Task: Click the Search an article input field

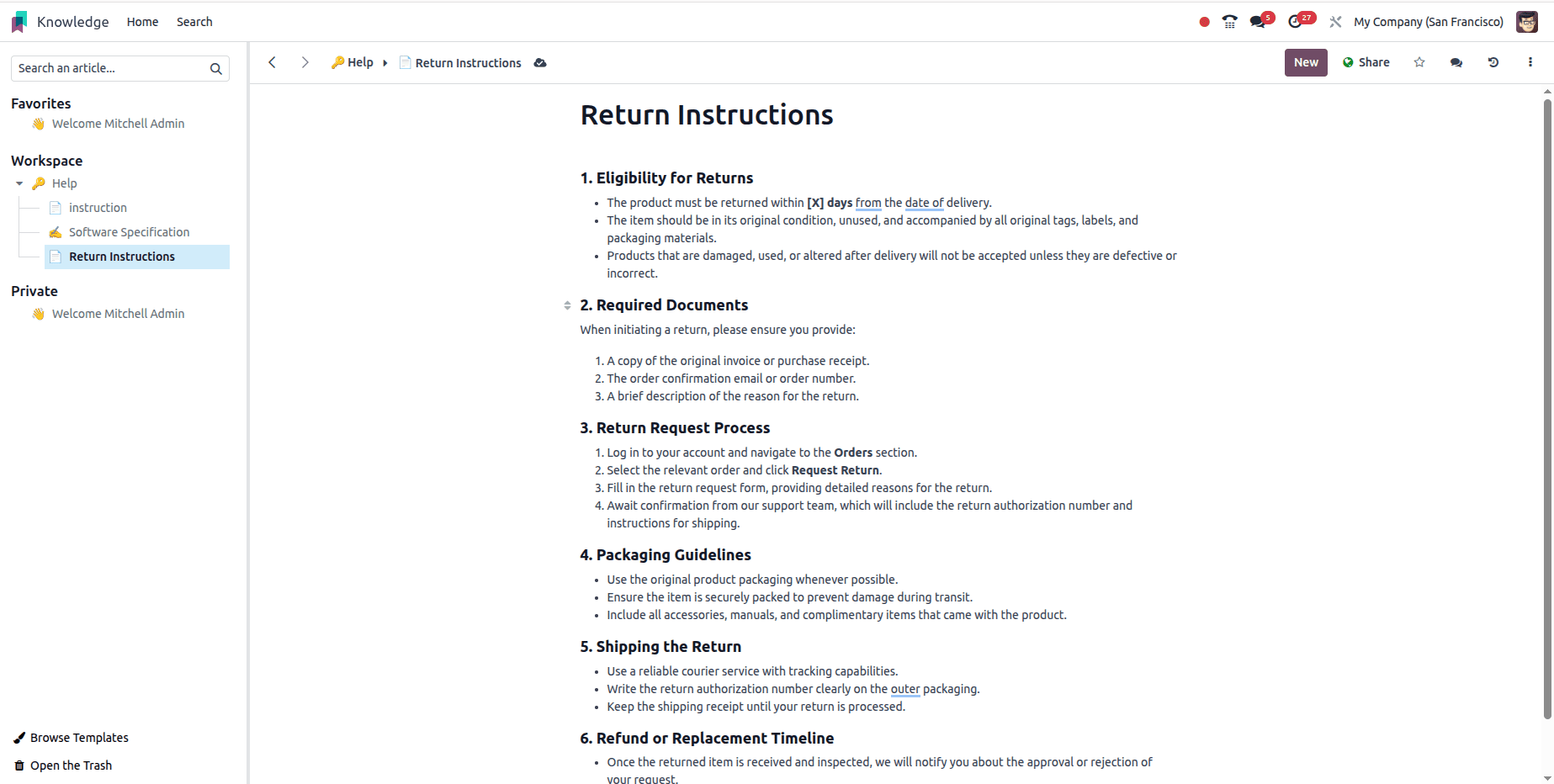Action: tap(109, 68)
